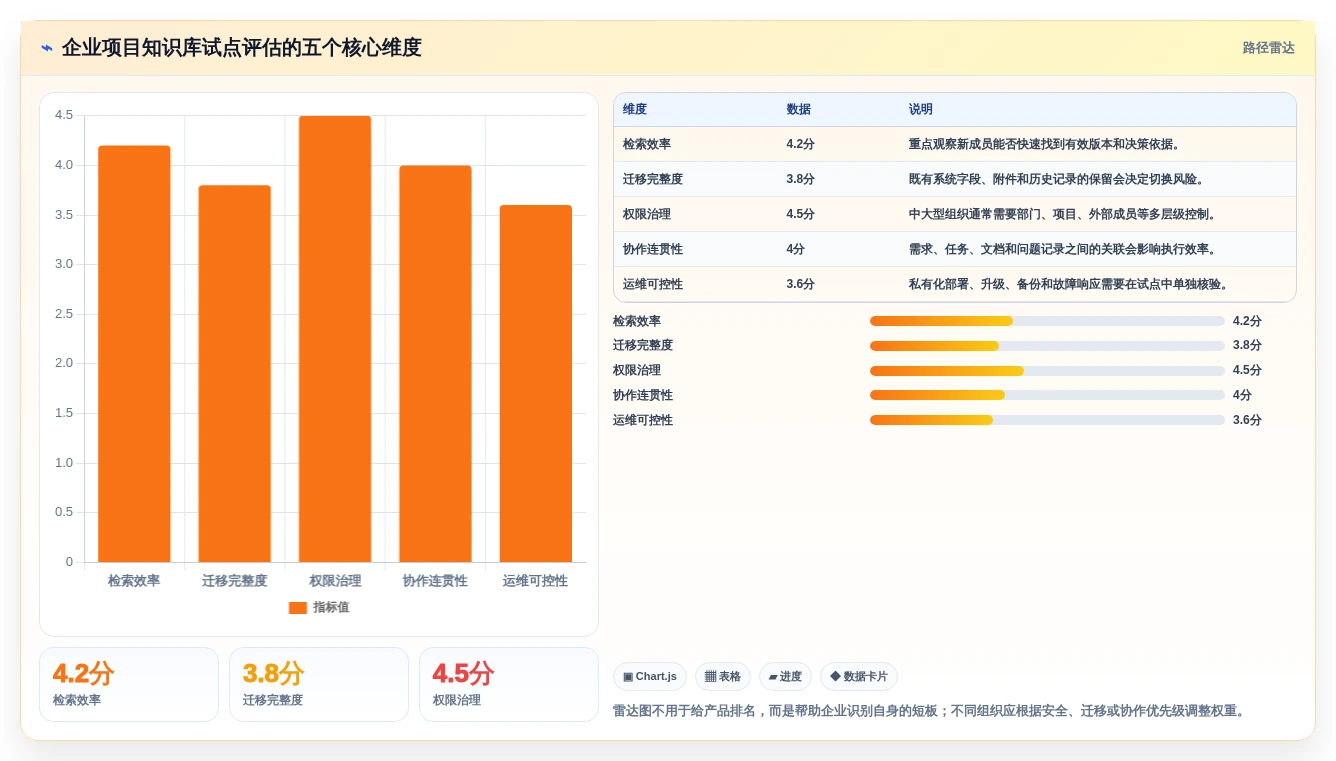
Task: Click the 迁移完整度 progress bar
Action: (1047, 346)
